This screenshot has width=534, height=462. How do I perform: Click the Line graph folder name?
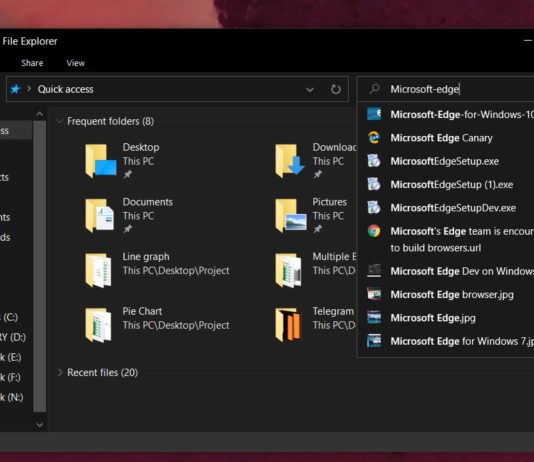click(146, 257)
